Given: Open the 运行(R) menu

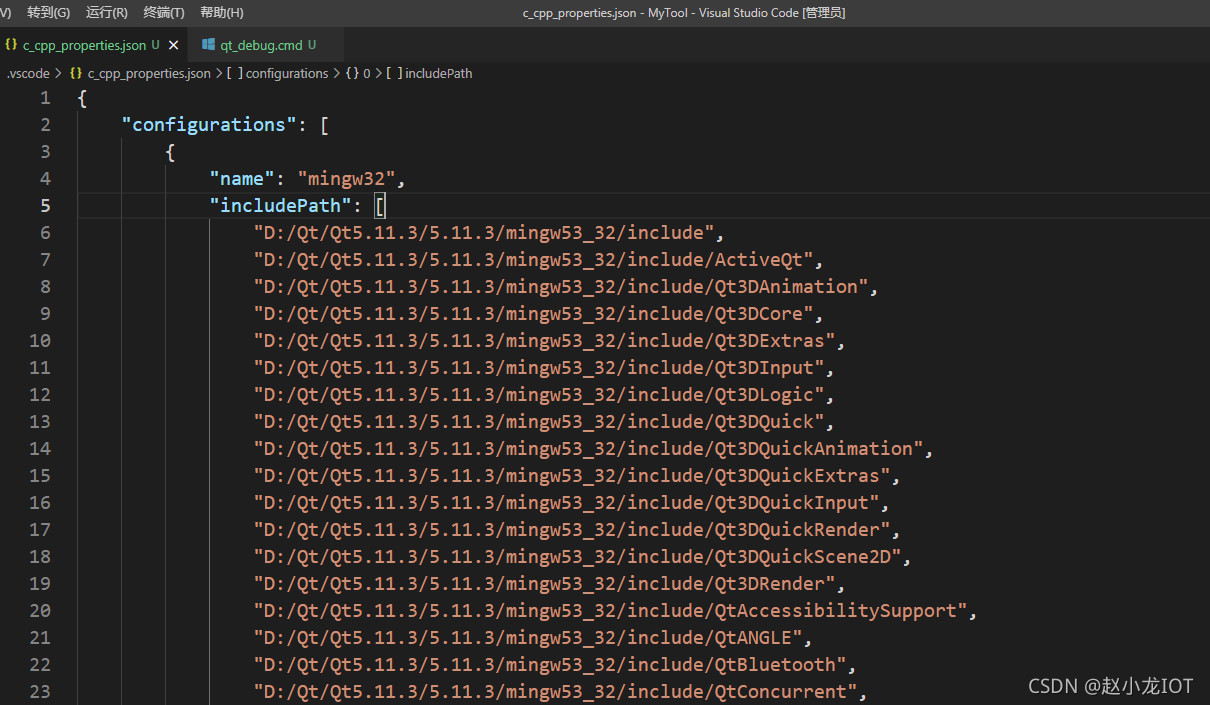Looking at the screenshot, I should pyautogui.click(x=107, y=13).
